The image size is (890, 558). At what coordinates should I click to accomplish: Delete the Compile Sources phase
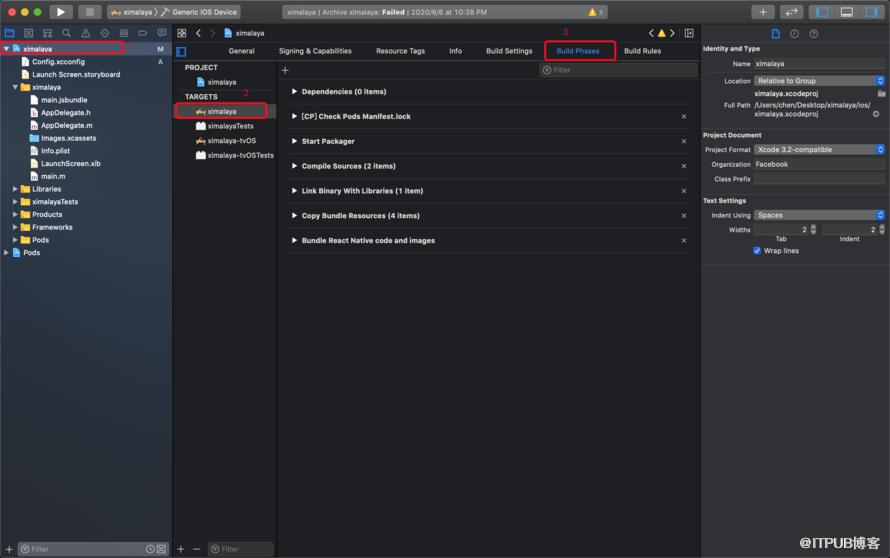tap(683, 166)
